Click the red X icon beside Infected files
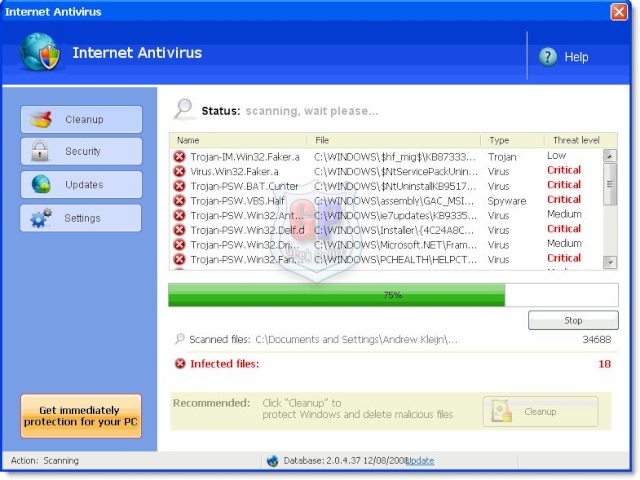 [180, 363]
